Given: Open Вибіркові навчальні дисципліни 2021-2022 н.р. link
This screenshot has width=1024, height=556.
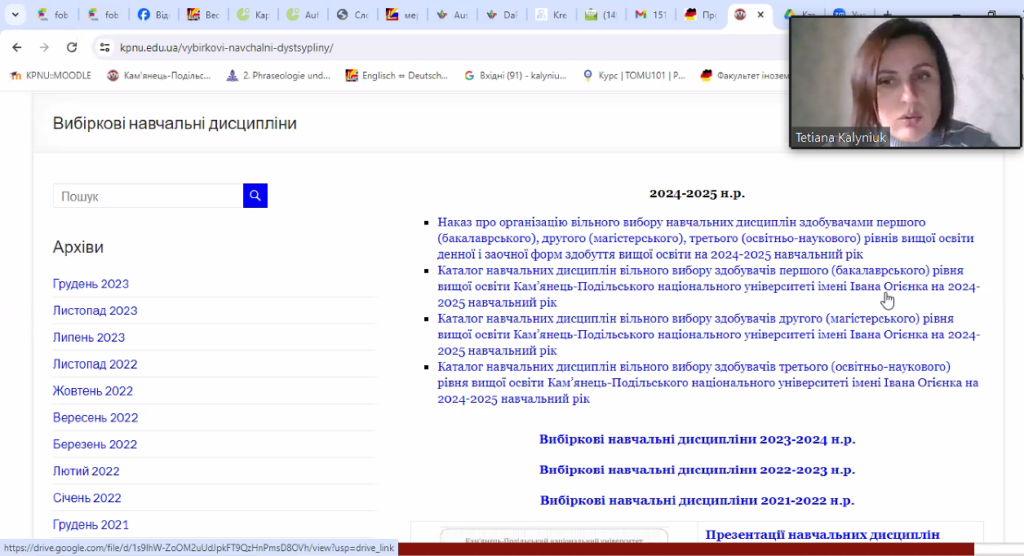Looking at the screenshot, I should [697, 500].
